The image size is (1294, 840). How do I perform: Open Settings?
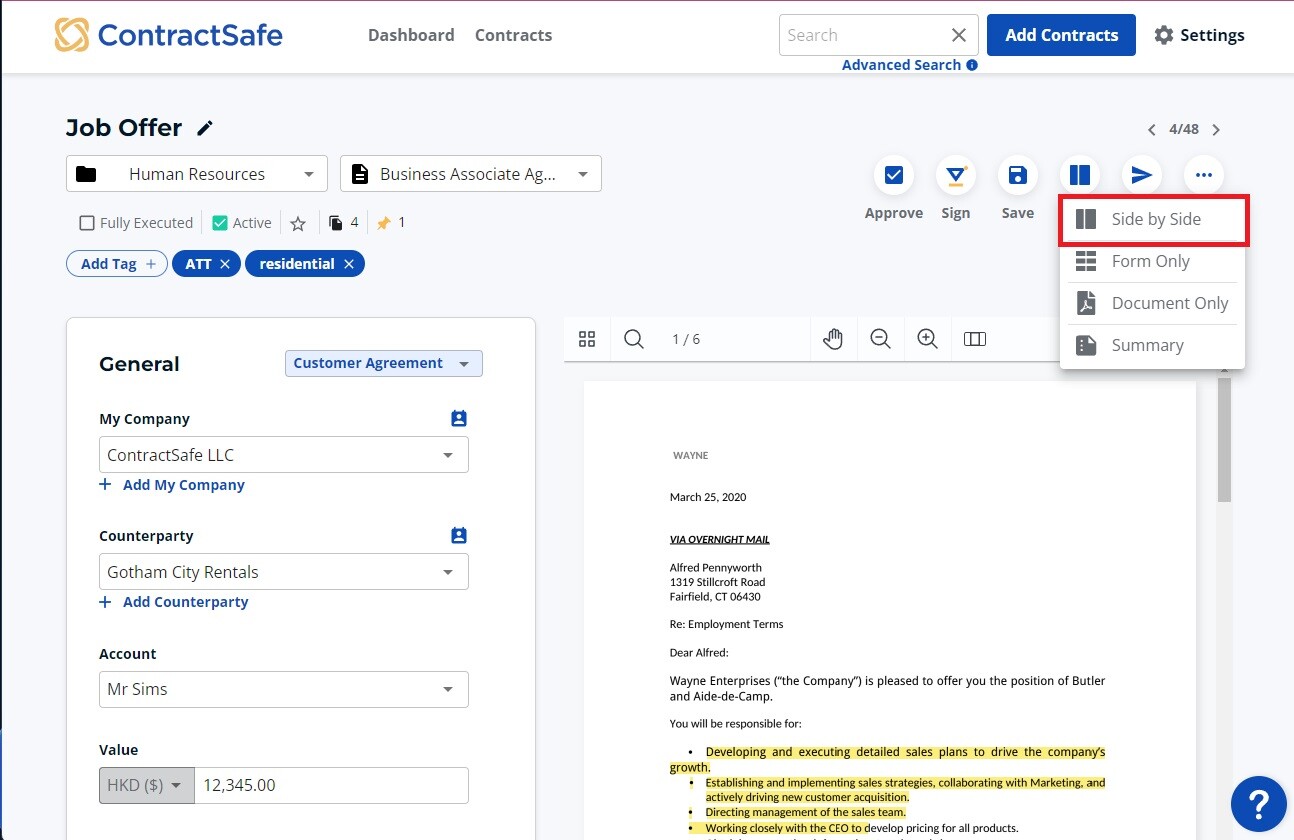(x=1199, y=35)
